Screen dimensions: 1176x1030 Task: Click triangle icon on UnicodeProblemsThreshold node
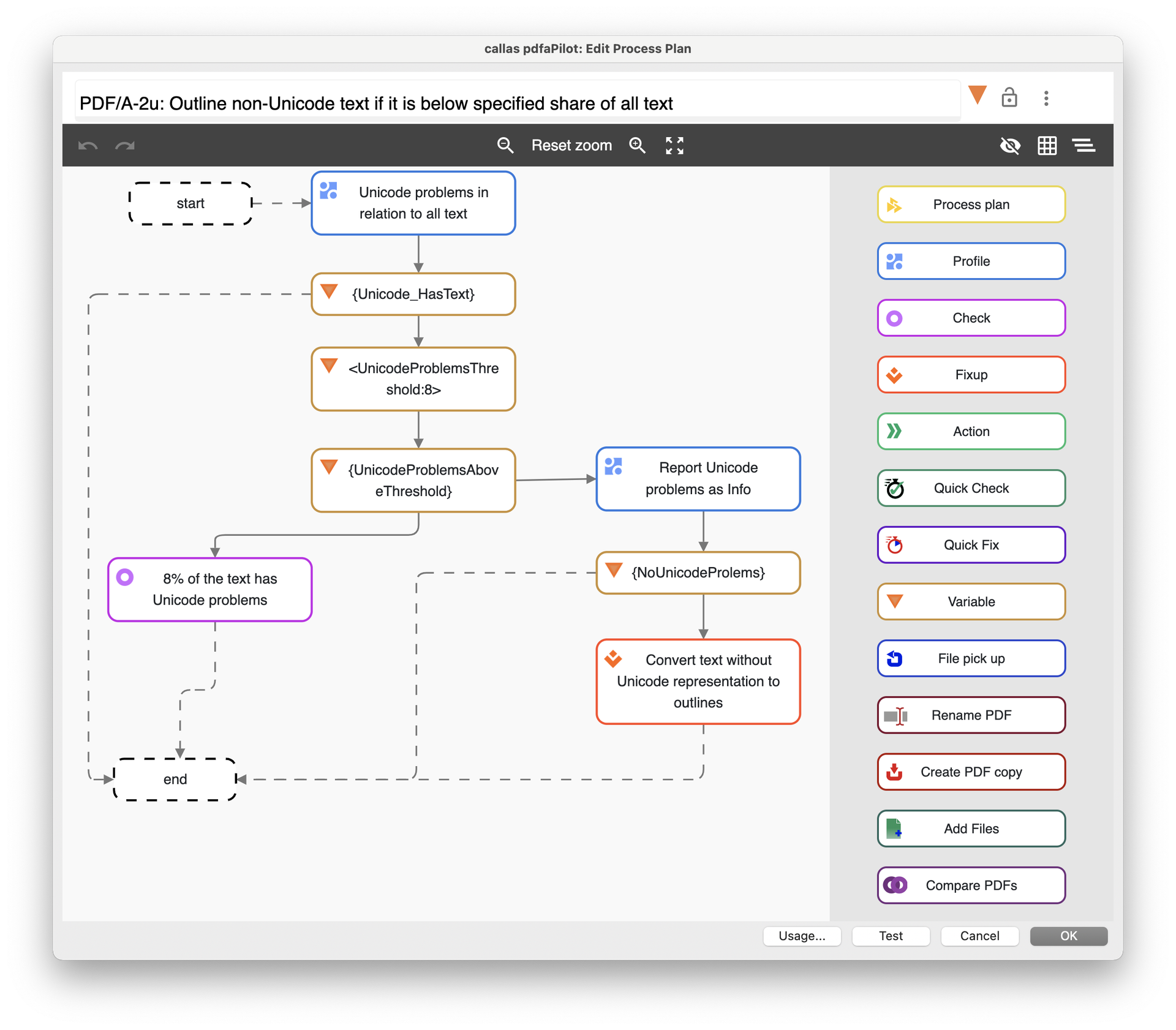tap(330, 366)
